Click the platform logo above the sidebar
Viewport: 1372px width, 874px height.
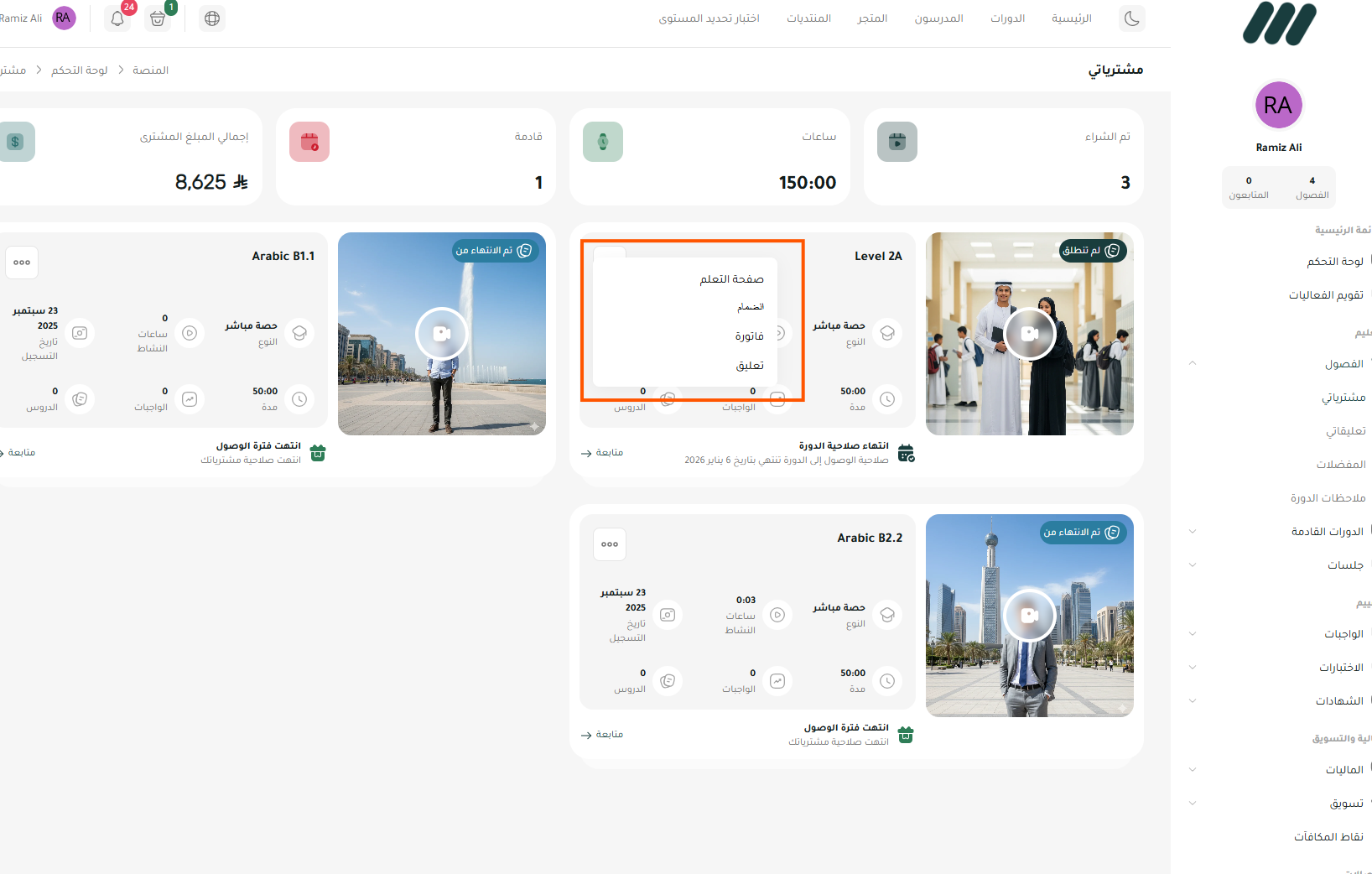tap(1279, 23)
